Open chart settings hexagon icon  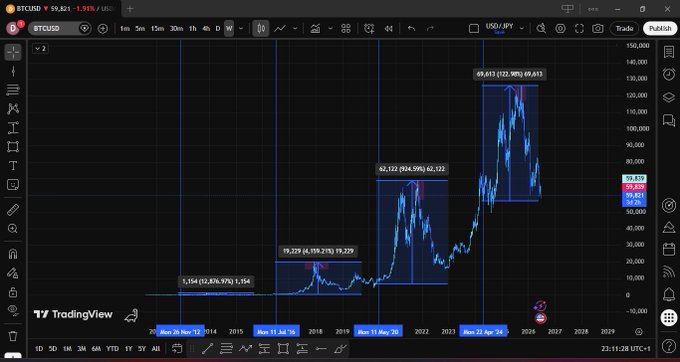tap(560, 29)
